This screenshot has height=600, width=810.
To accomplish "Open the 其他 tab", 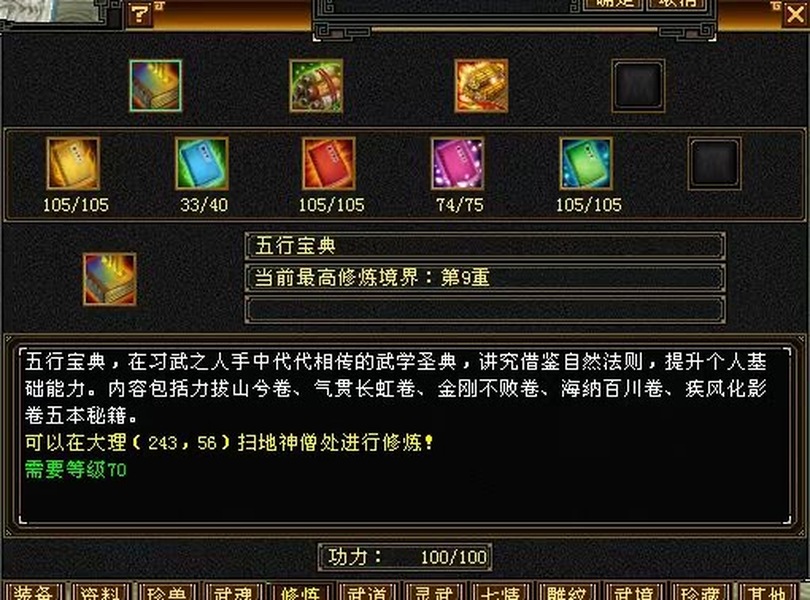I will pyautogui.click(x=767, y=592).
